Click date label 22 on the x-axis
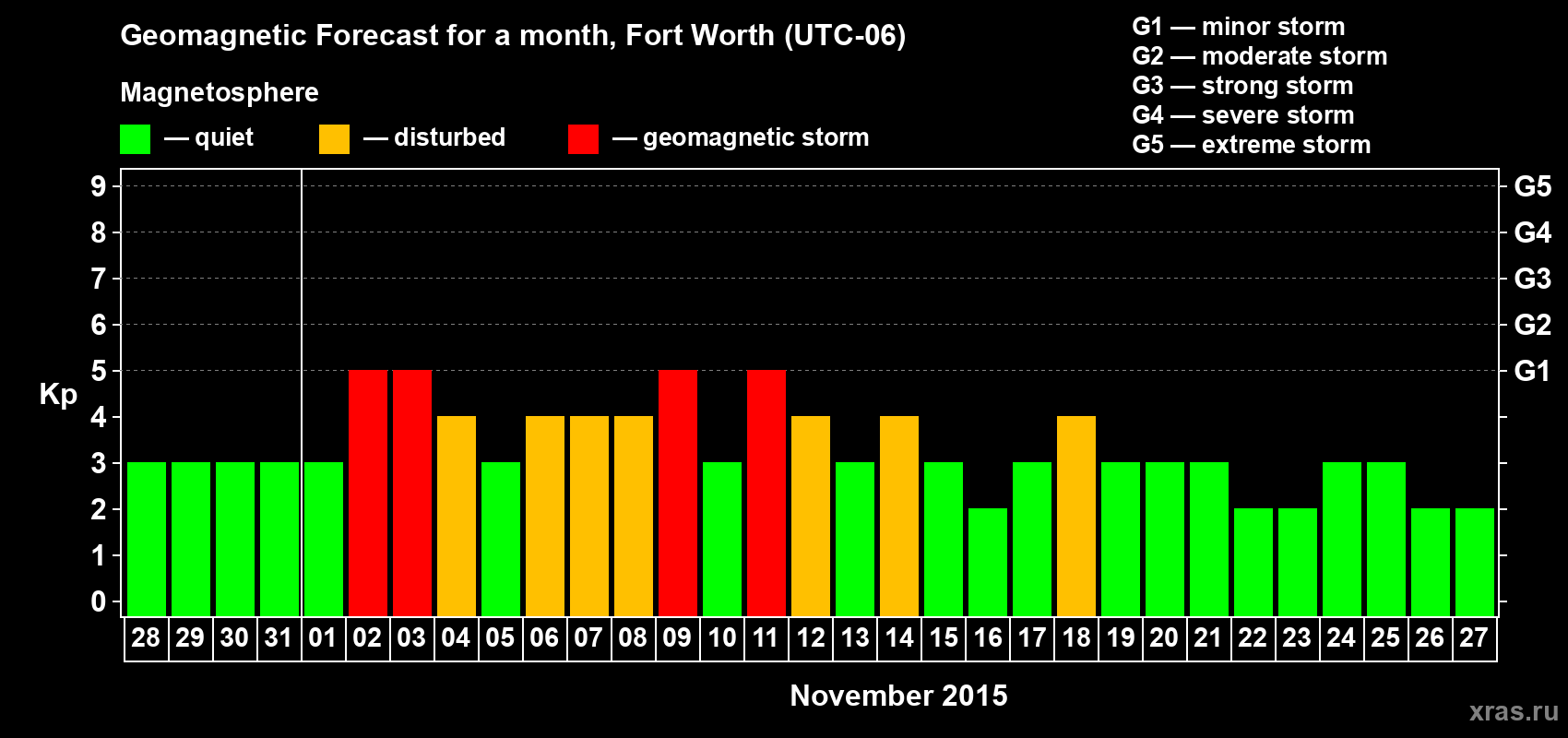 (x=1253, y=637)
